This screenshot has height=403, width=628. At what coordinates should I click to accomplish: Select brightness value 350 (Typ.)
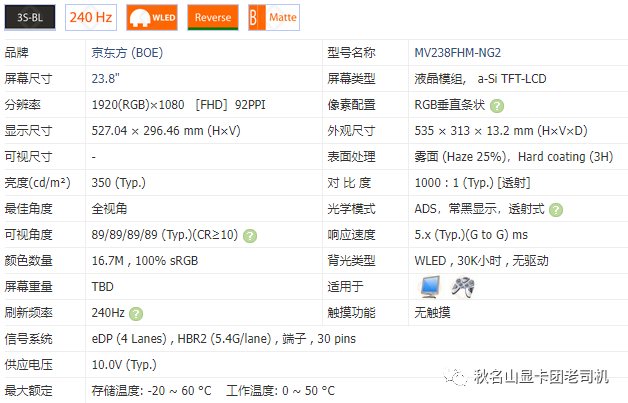point(119,183)
